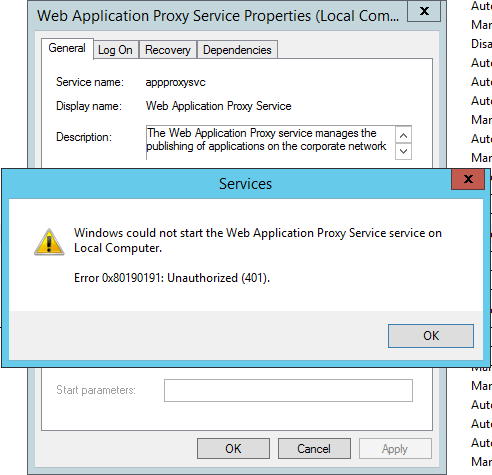Screen dimensions: 492x475
Task: Click the Properties window title bar text
Action: 218,16
